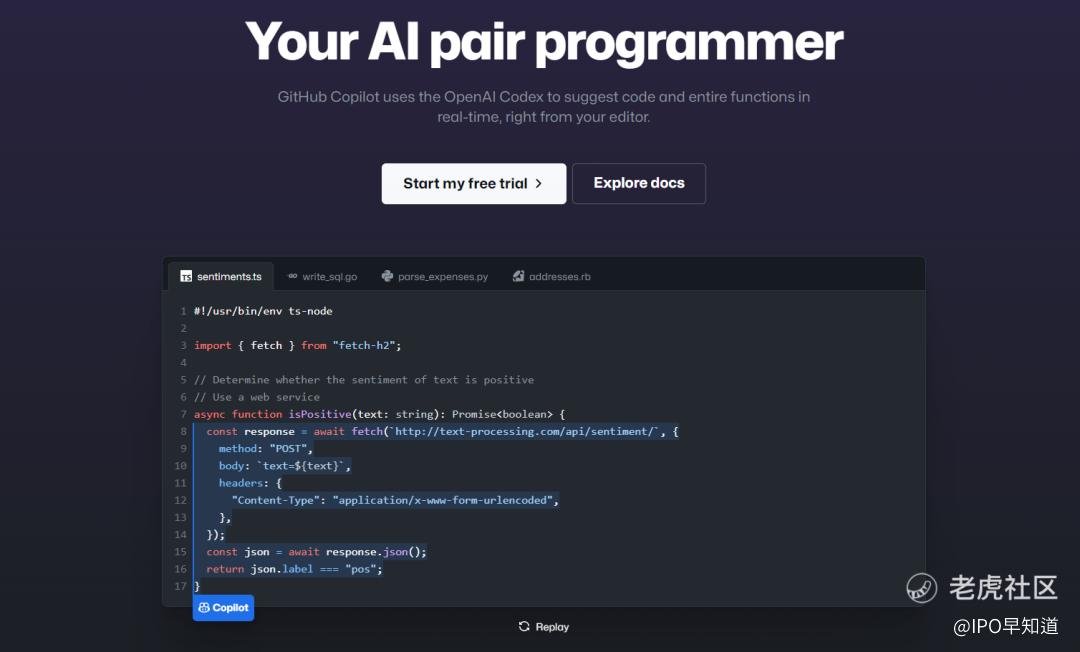This screenshot has width=1080, height=652.
Task: Click the blue Copilot badge
Action: point(223,608)
